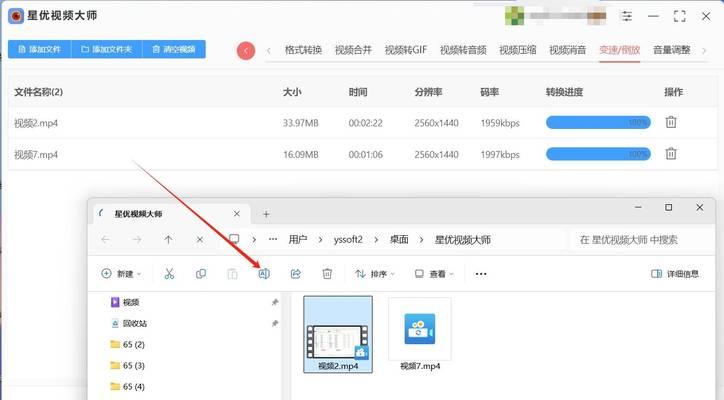Click the monitor icon in address bar
Screen dimensions: 724x400
234,239
